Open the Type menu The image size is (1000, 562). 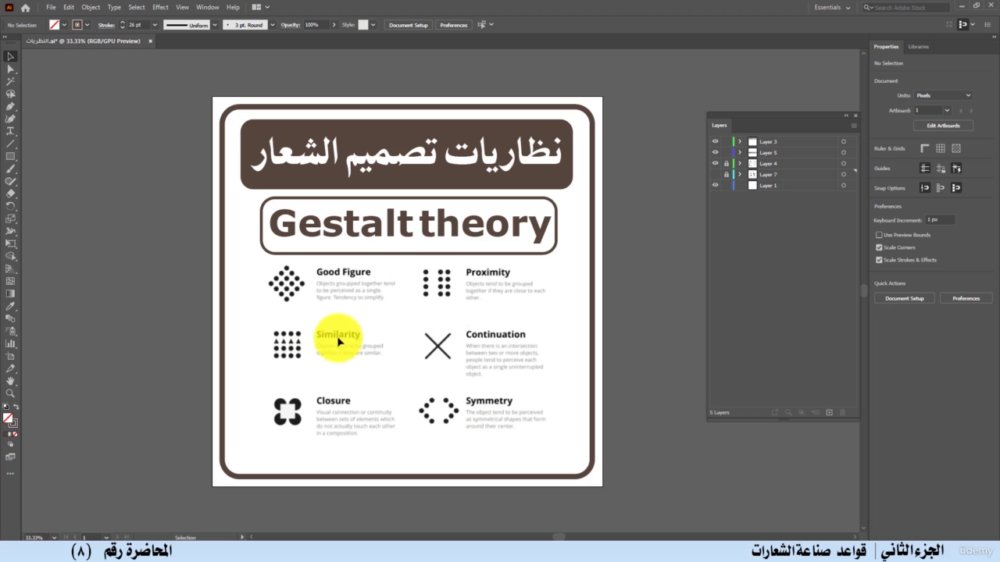point(114,8)
